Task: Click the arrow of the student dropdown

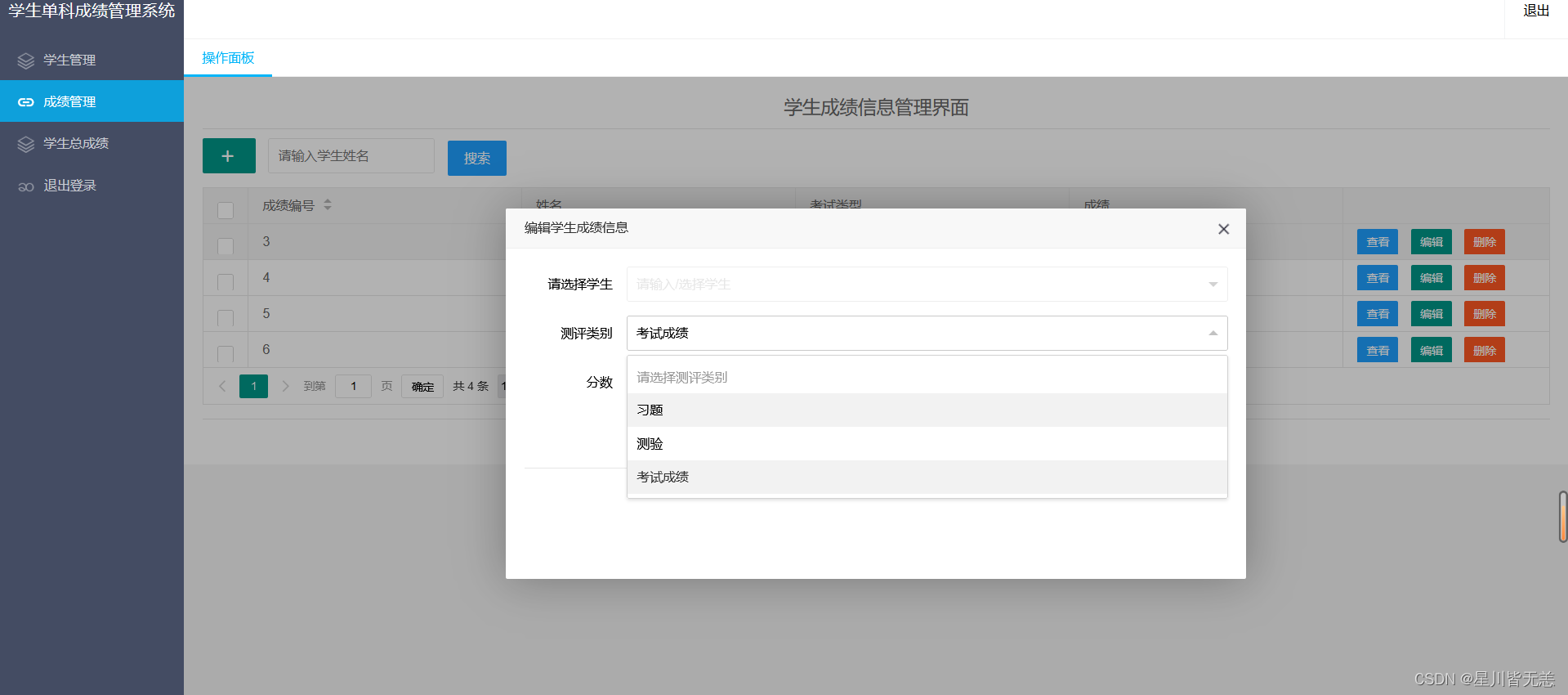Action: pos(1213,285)
